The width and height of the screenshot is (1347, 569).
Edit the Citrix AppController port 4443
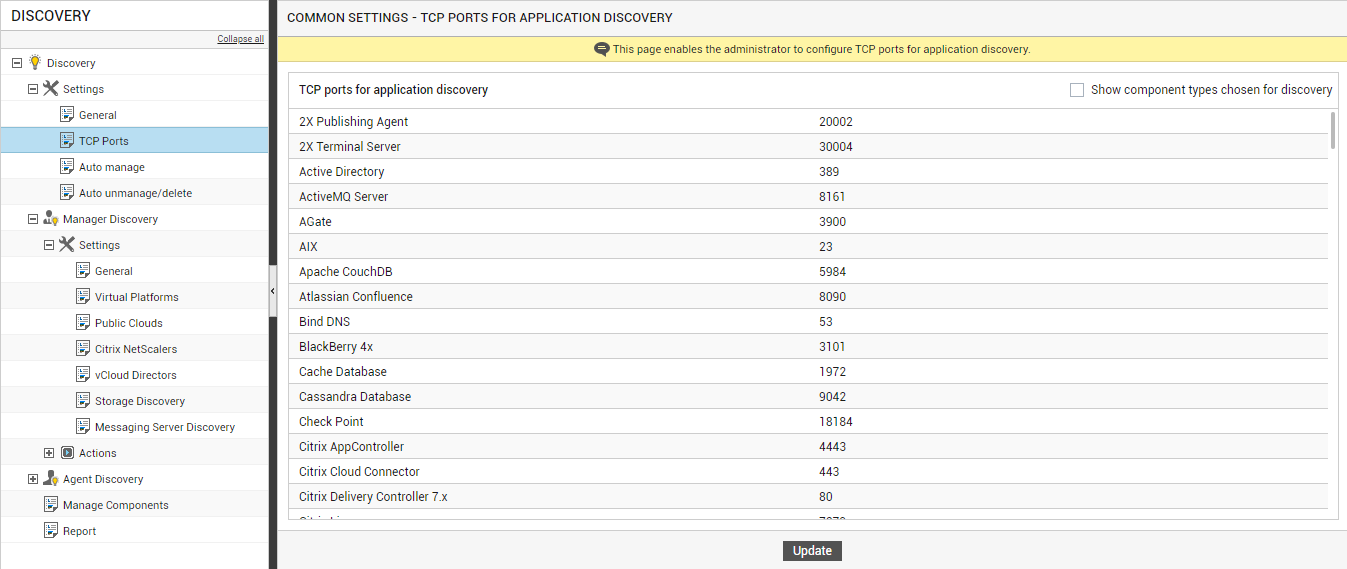click(x=833, y=447)
